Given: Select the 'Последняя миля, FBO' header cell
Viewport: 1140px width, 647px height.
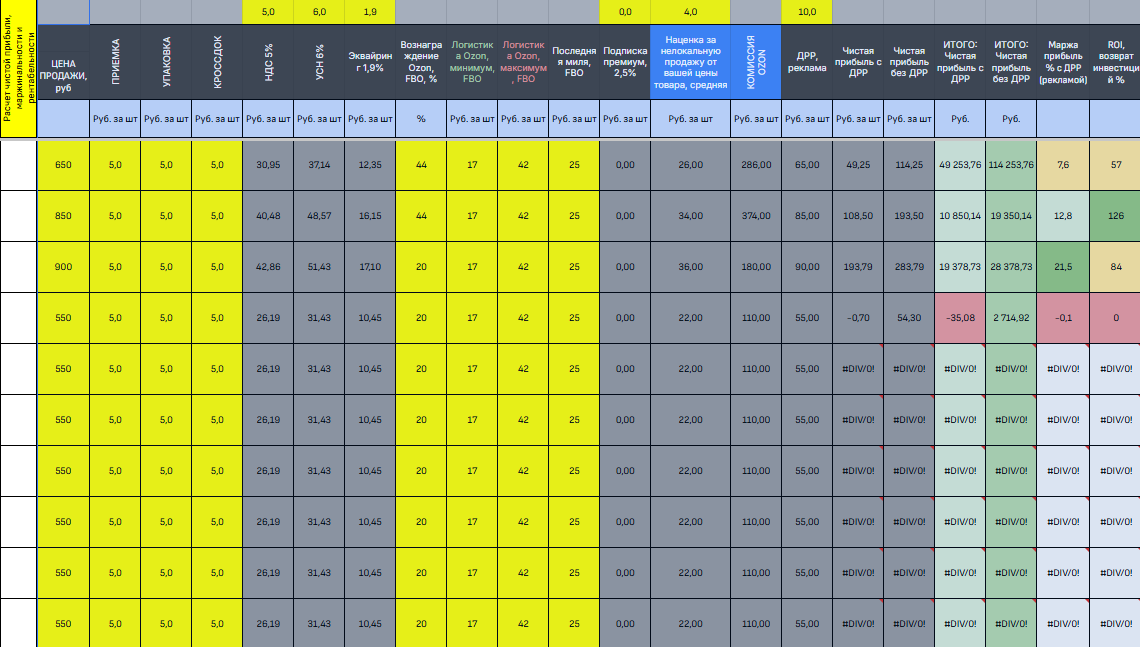Looking at the screenshot, I should 574,61.
